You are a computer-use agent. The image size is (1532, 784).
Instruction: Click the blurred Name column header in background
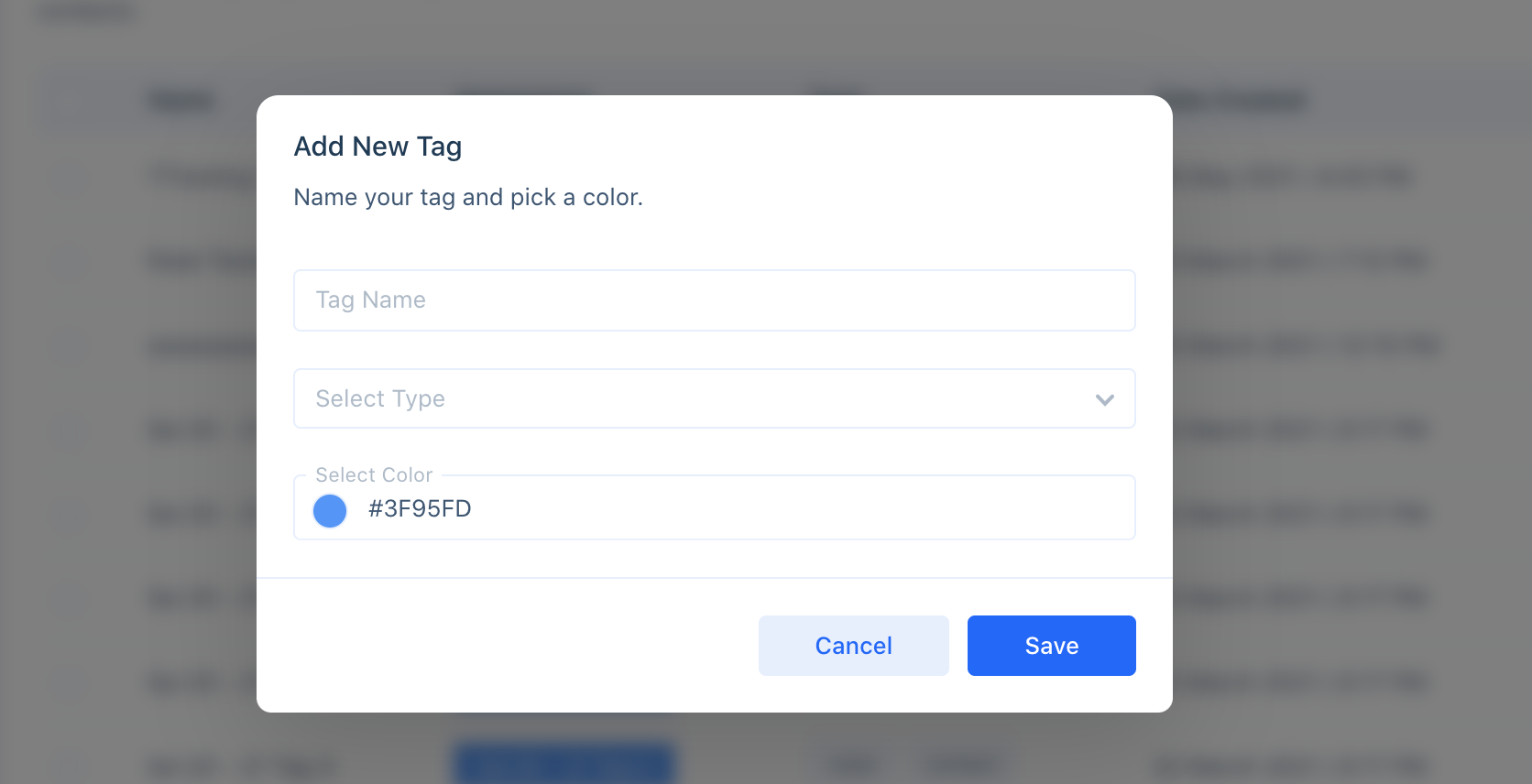coord(183,101)
